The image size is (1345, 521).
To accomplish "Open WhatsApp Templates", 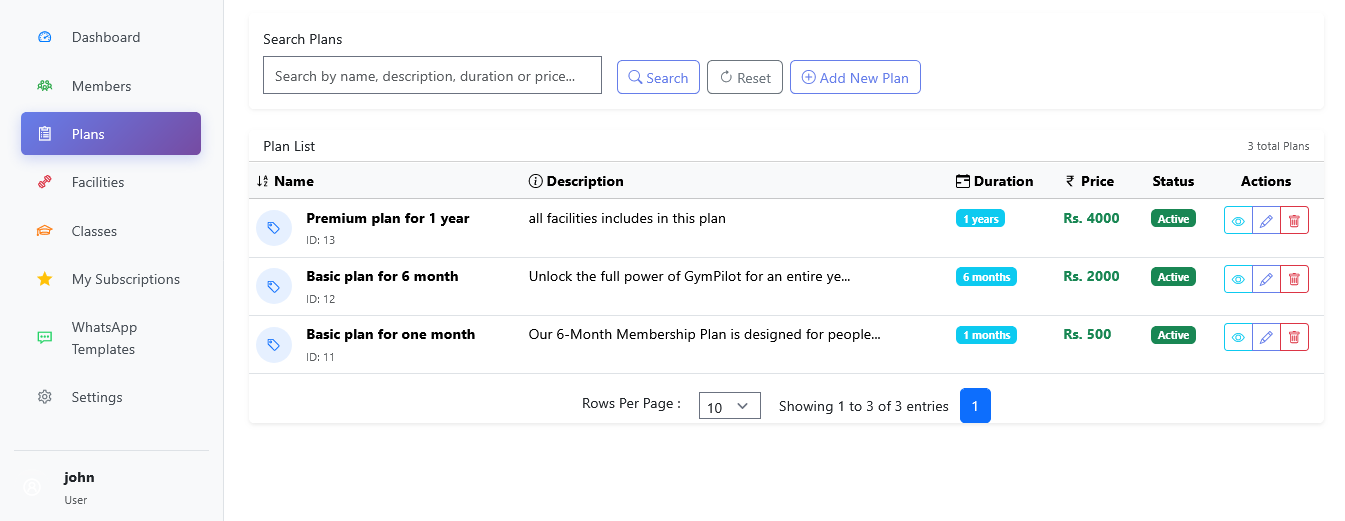I will point(111,338).
